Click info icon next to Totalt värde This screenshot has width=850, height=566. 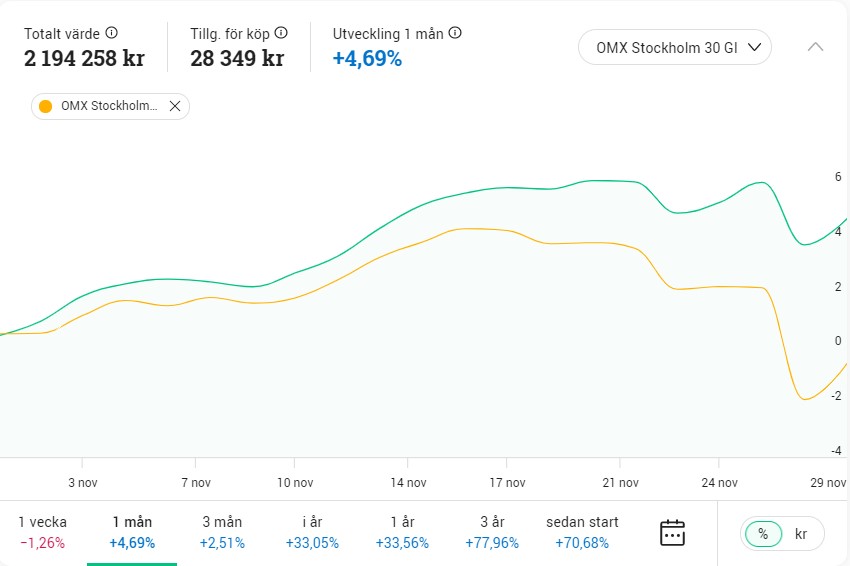(112, 33)
